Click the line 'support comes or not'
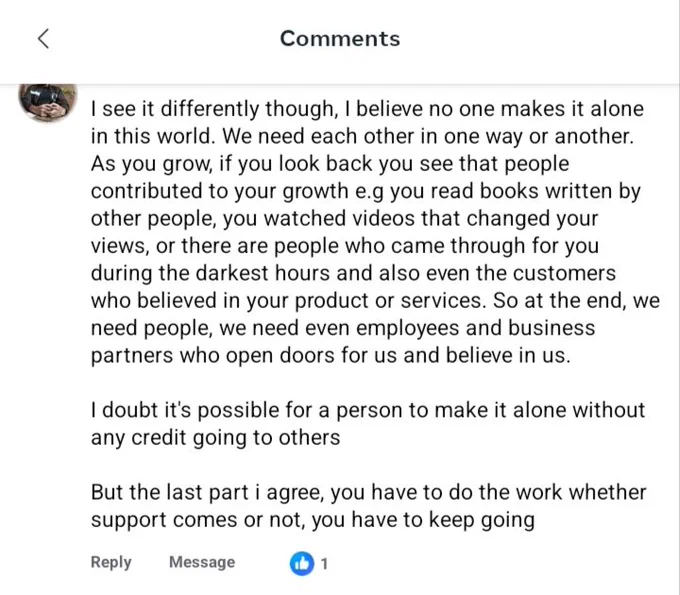 coord(313,520)
